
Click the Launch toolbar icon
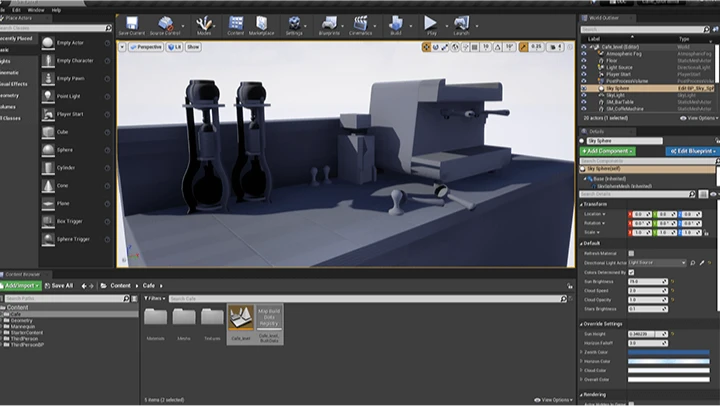[x=461, y=25]
